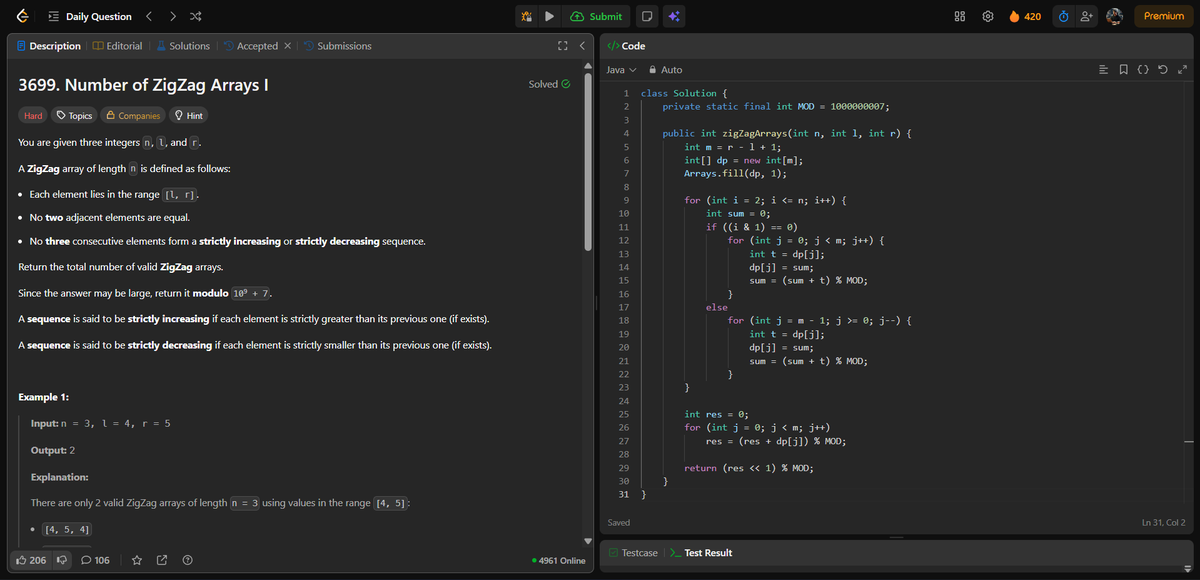This screenshot has height=580, width=1200.
Task: Go to the next question arrow
Action: point(172,16)
